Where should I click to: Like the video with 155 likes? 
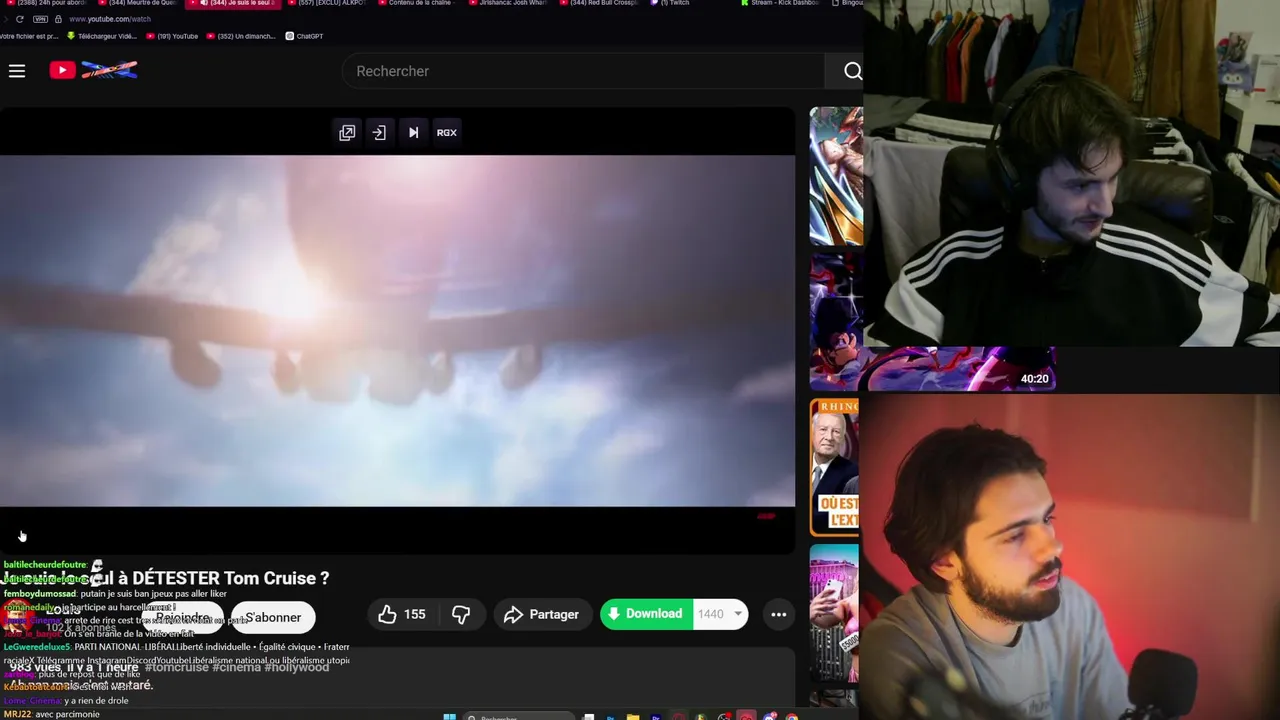(402, 614)
